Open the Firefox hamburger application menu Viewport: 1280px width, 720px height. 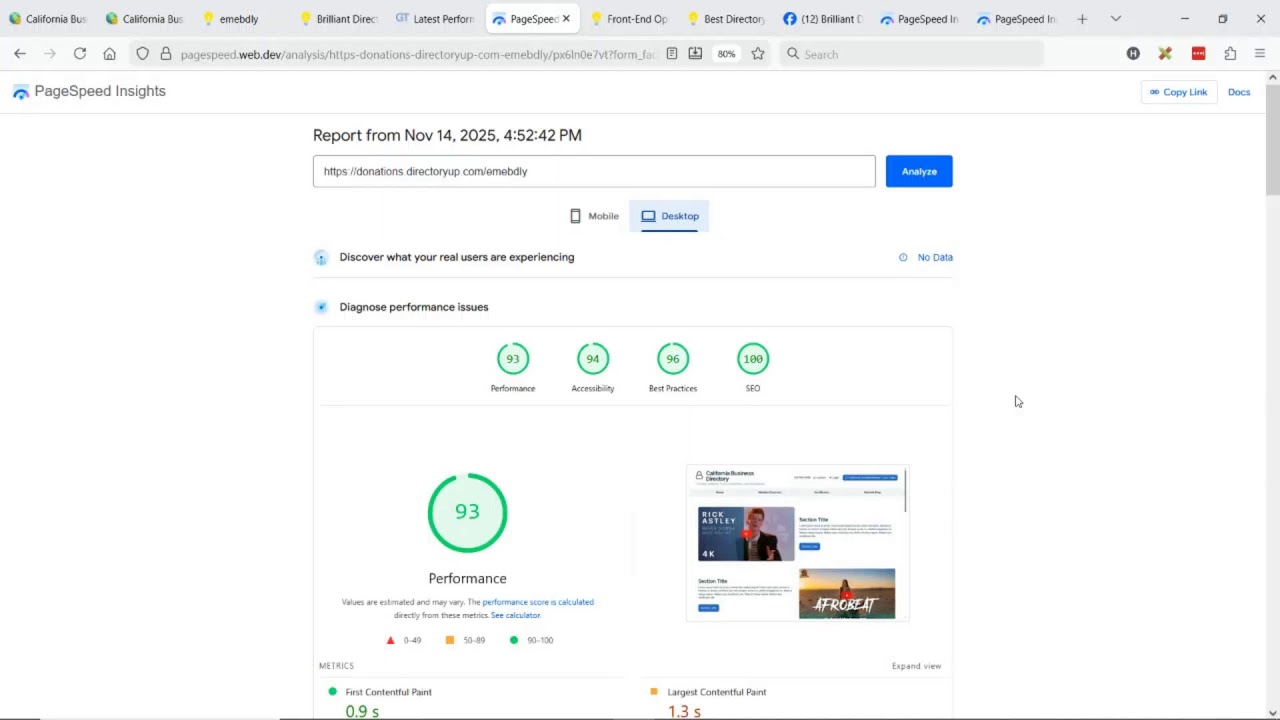coord(1260,54)
